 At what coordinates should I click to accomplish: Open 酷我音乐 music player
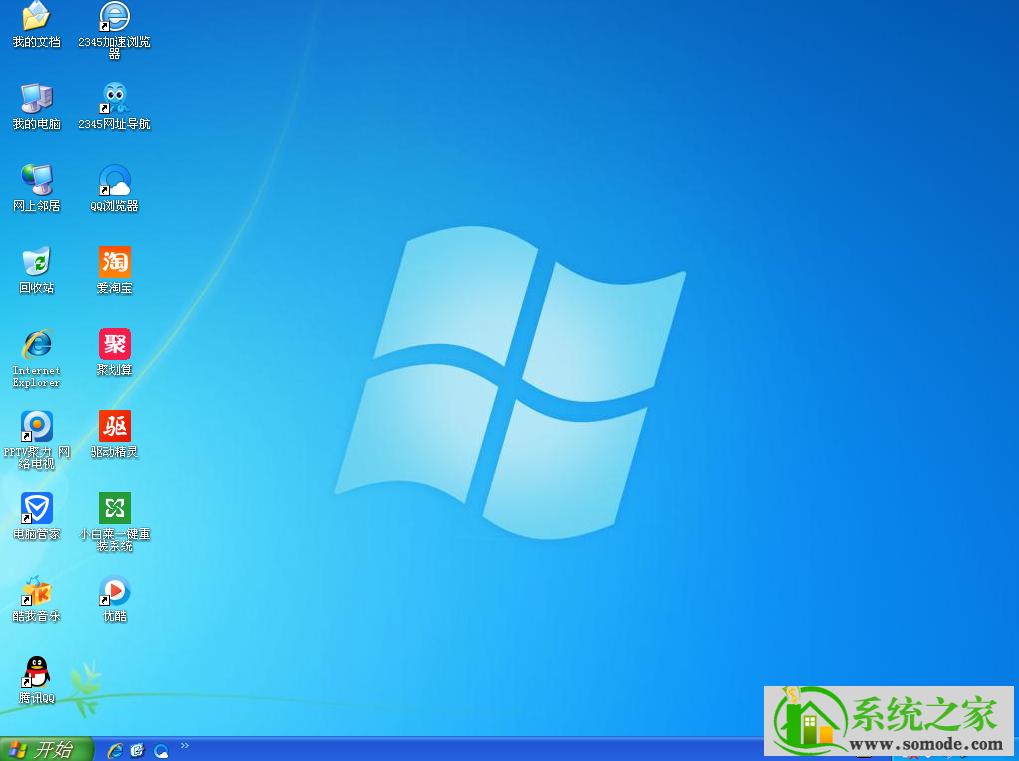(x=36, y=590)
